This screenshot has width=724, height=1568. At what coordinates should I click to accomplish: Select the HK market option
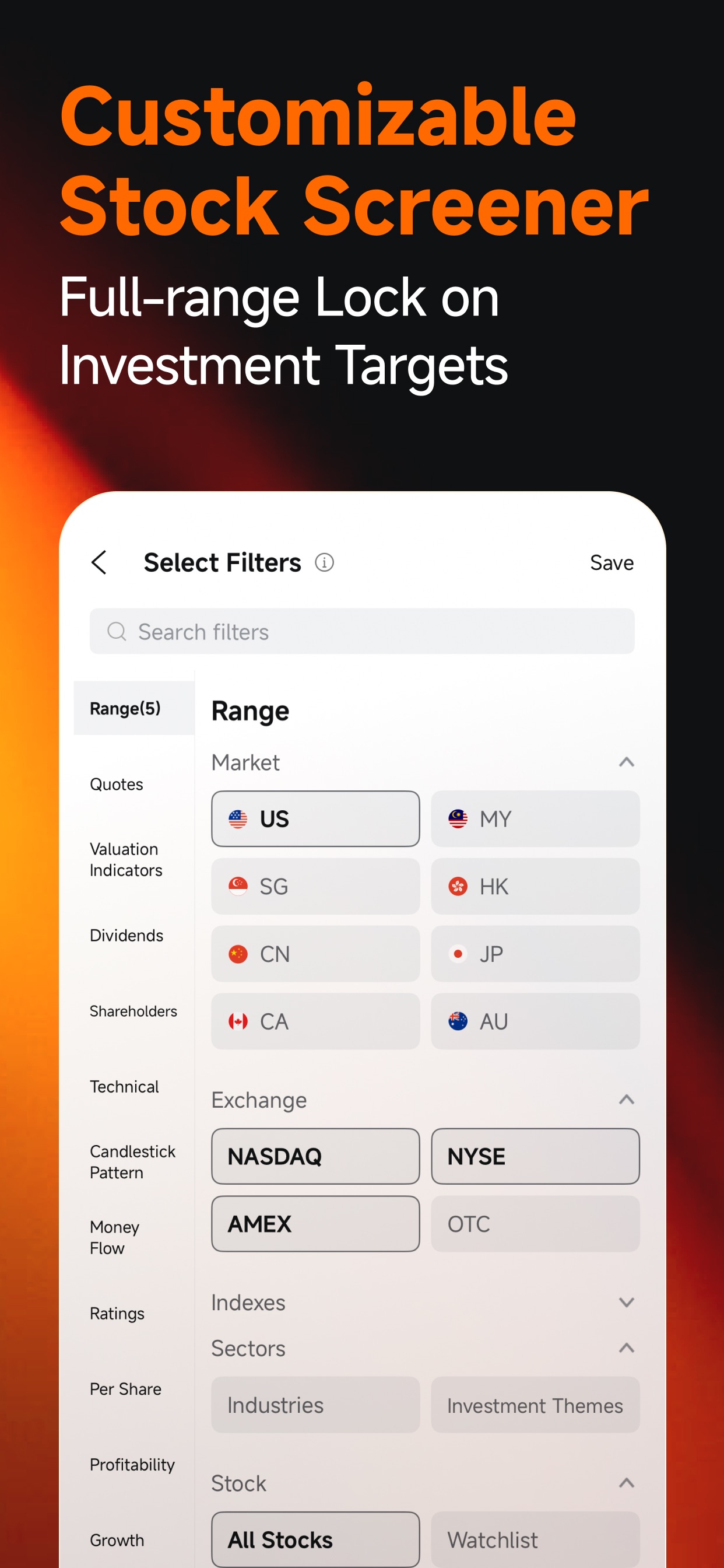tap(535, 886)
